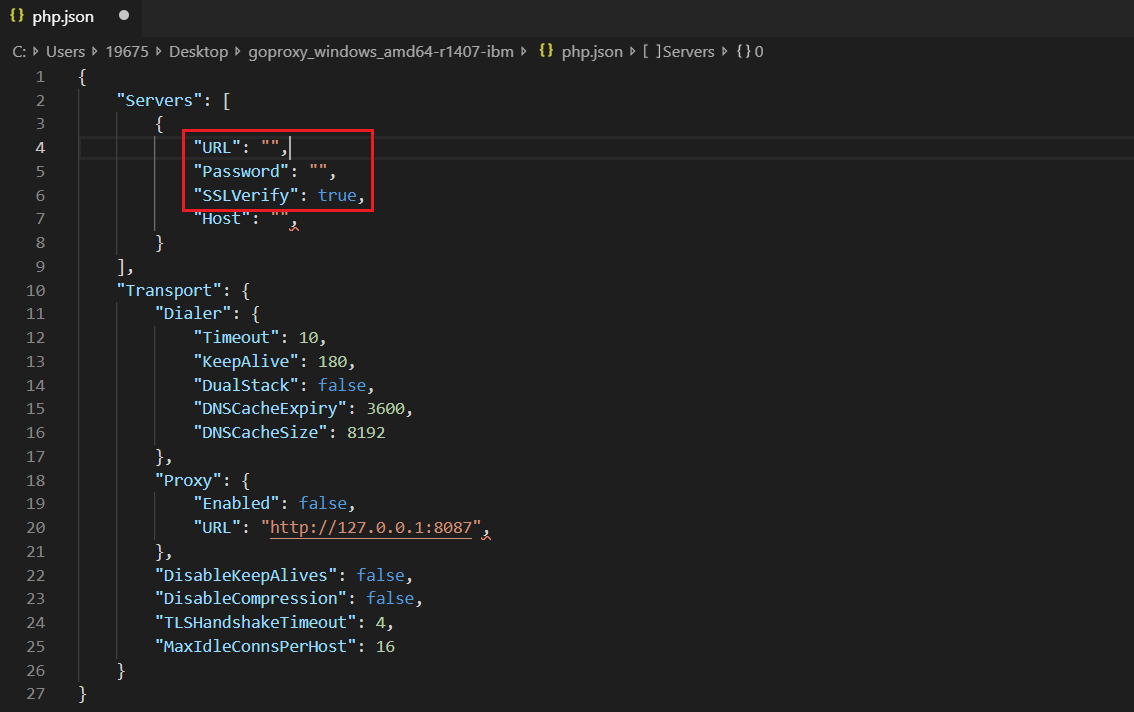1134x712 pixels.
Task: Click the unsaved-changes dot on the php.json tab
Action: (x=124, y=16)
